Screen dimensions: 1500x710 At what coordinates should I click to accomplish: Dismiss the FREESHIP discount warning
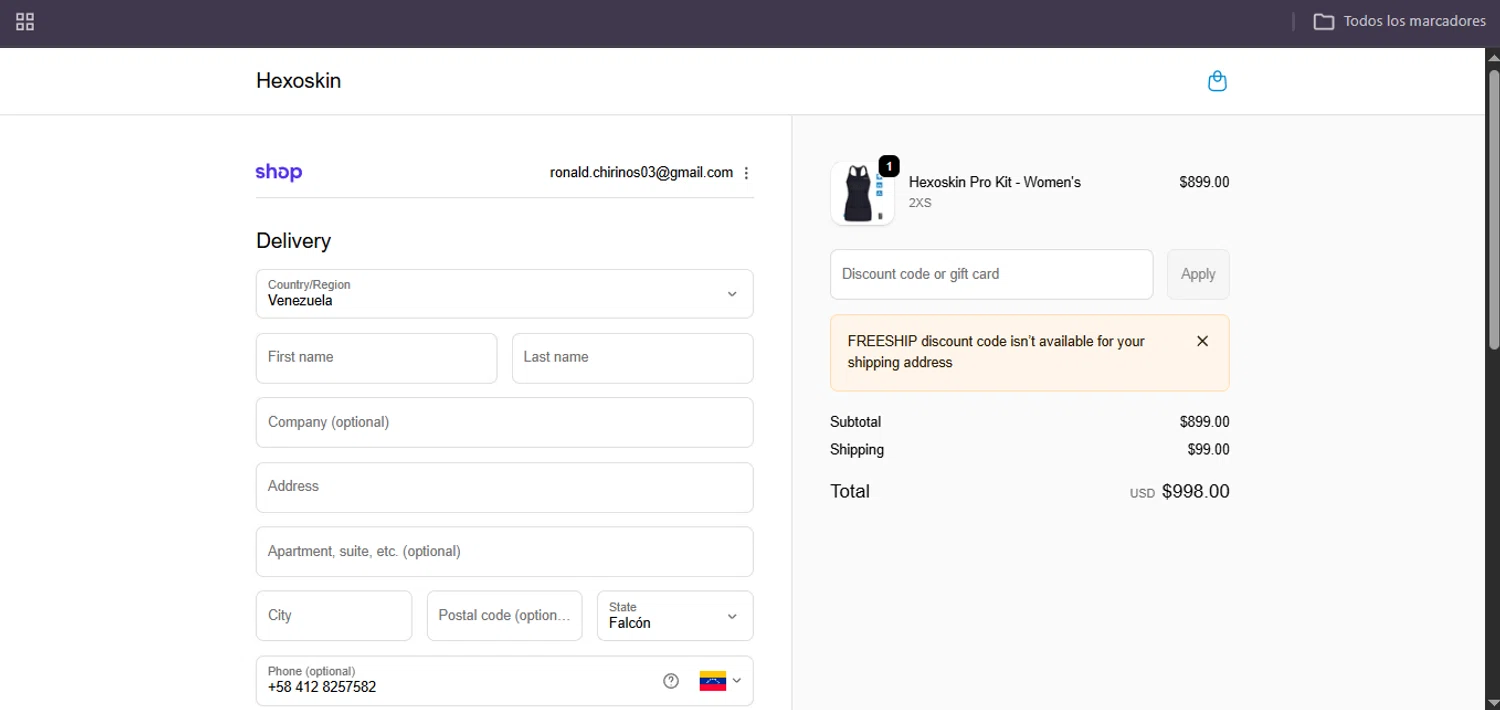pyautogui.click(x=1202, y=341)
